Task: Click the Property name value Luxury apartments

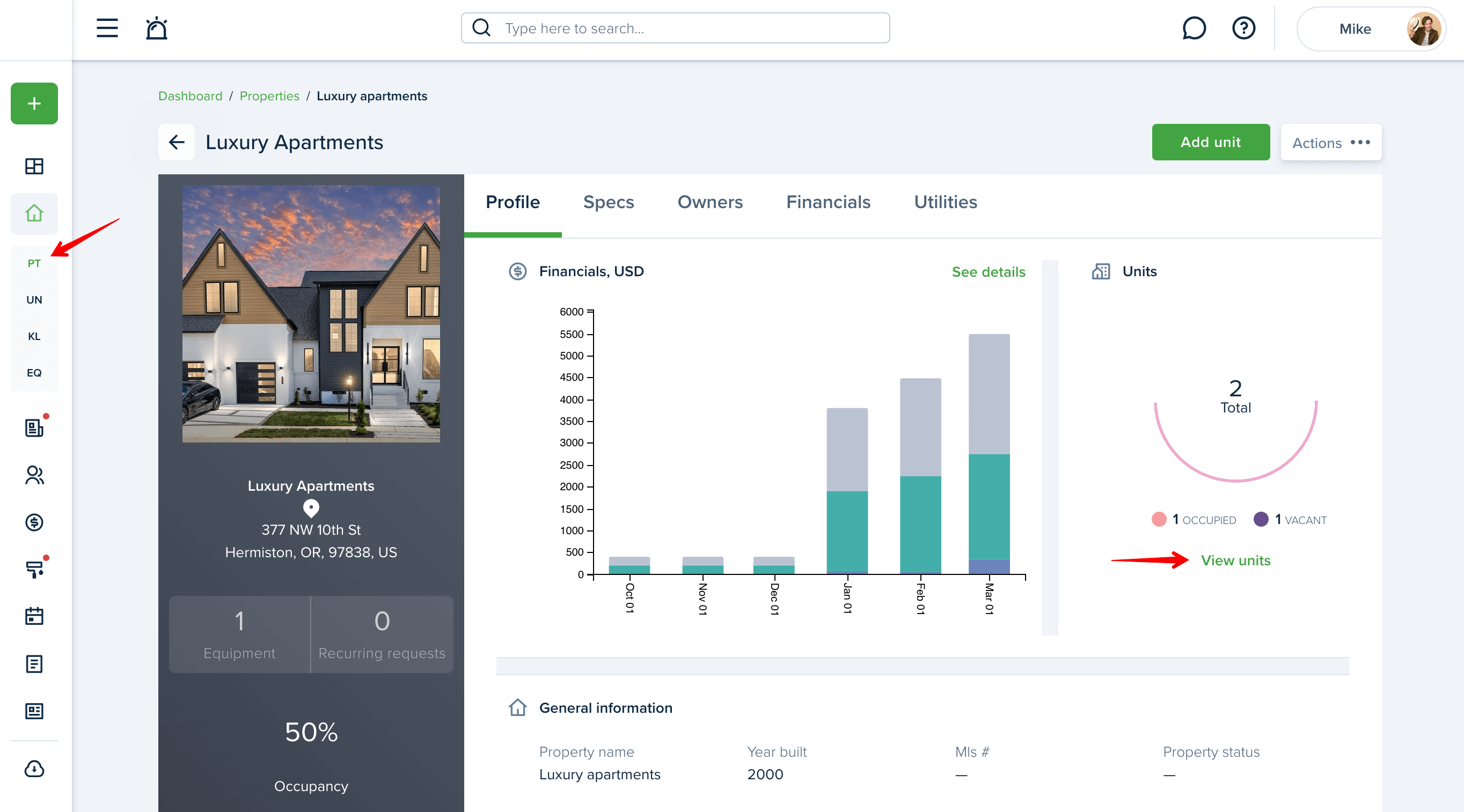Action: coord(599,774)
